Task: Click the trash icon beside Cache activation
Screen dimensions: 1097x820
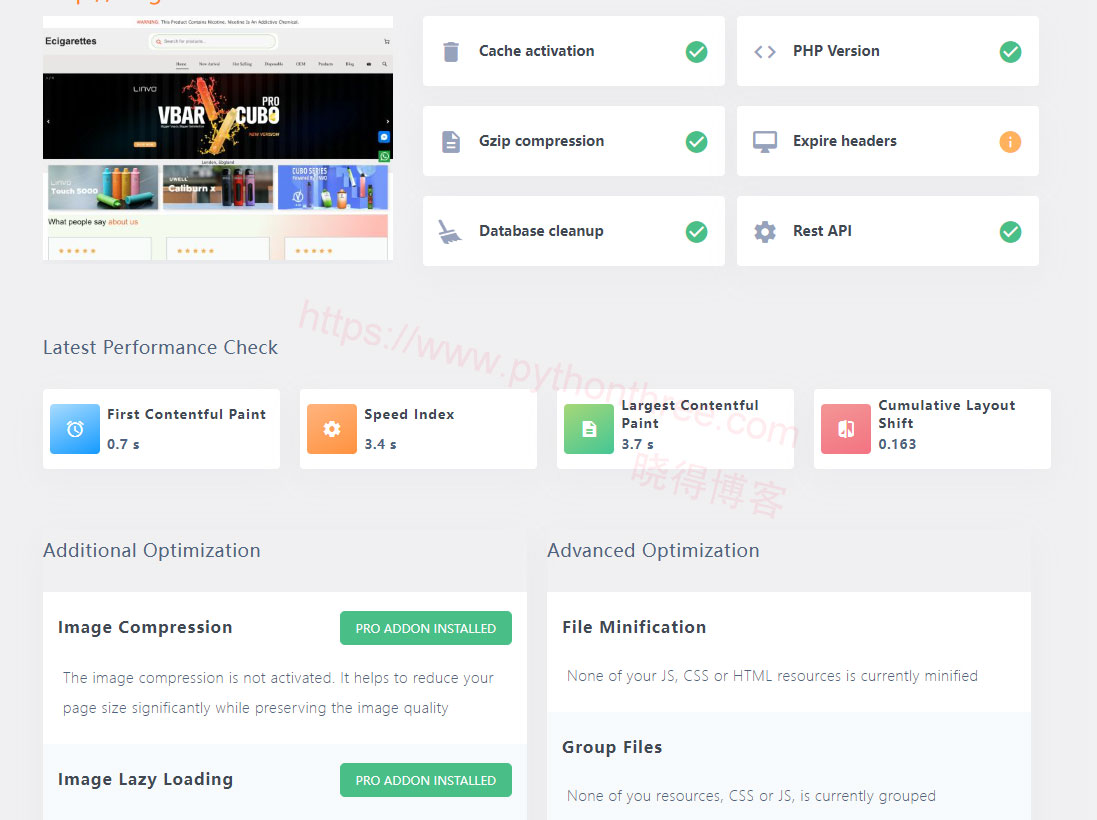Action: point(451,52)
